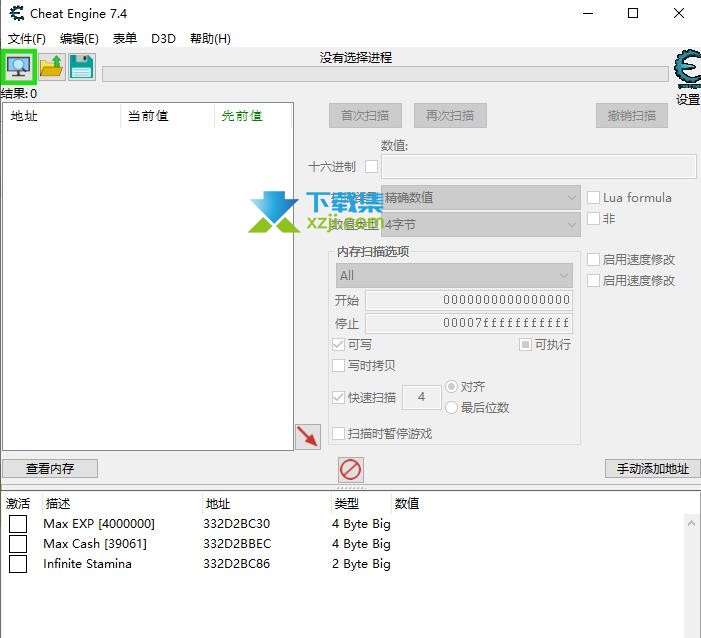Click Max Cash [39061] description text
Screen dimensions: 701x638
click(x=95, y=544)
